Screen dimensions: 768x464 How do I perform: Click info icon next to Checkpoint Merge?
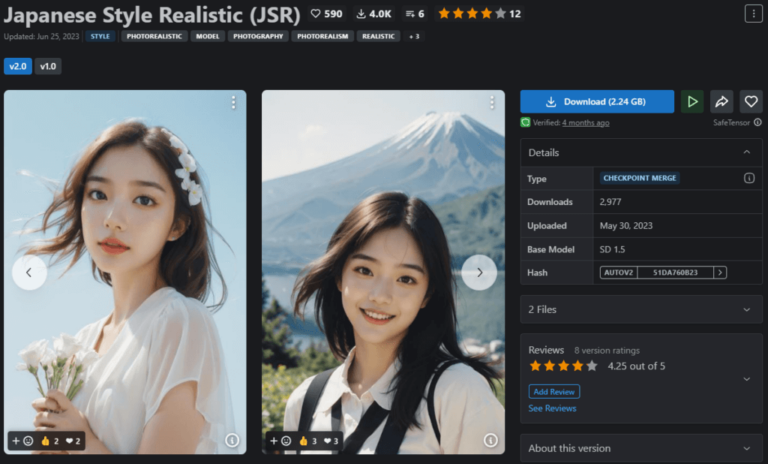point(749,178)
